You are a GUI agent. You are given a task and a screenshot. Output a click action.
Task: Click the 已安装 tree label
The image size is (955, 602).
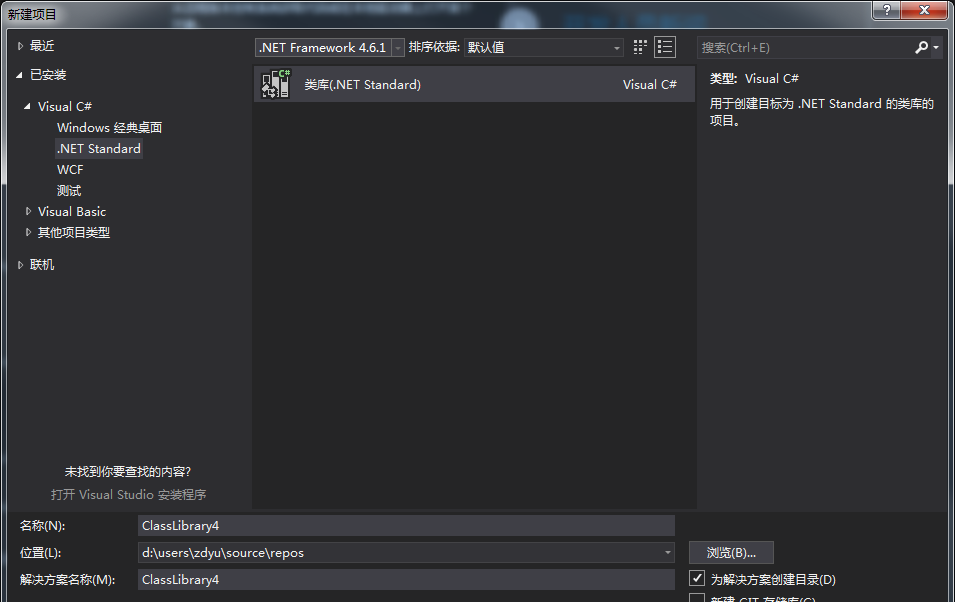tap(48, 75)
